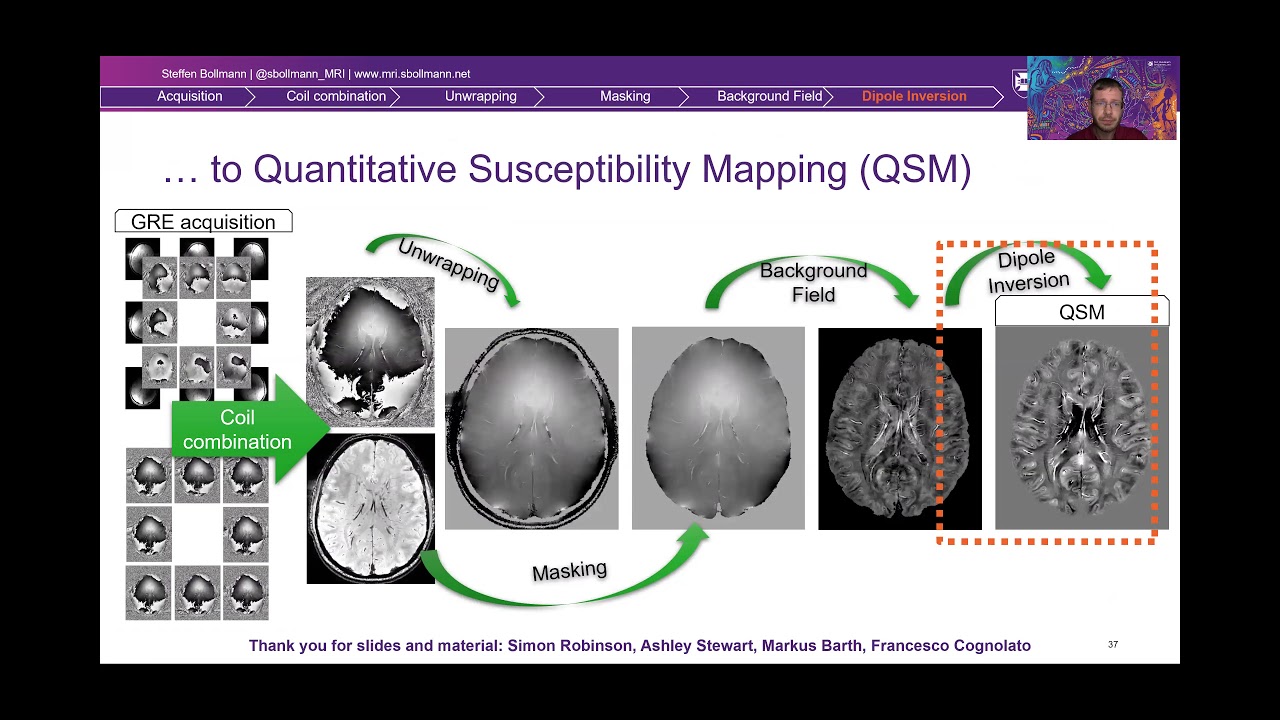
Task: Click the Dipole Inversion arrow label
Action: [1027, 271]
